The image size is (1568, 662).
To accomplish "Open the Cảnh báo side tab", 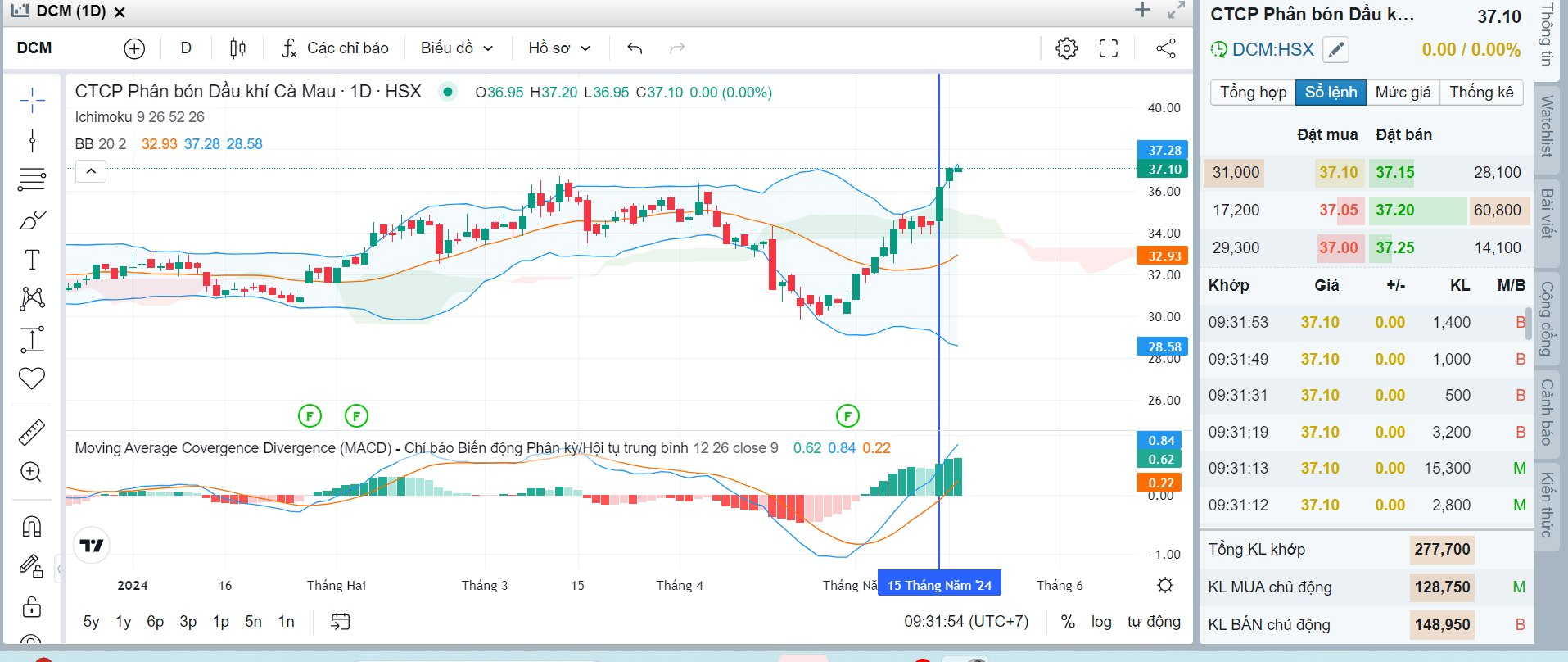I will click(1546, 412).
